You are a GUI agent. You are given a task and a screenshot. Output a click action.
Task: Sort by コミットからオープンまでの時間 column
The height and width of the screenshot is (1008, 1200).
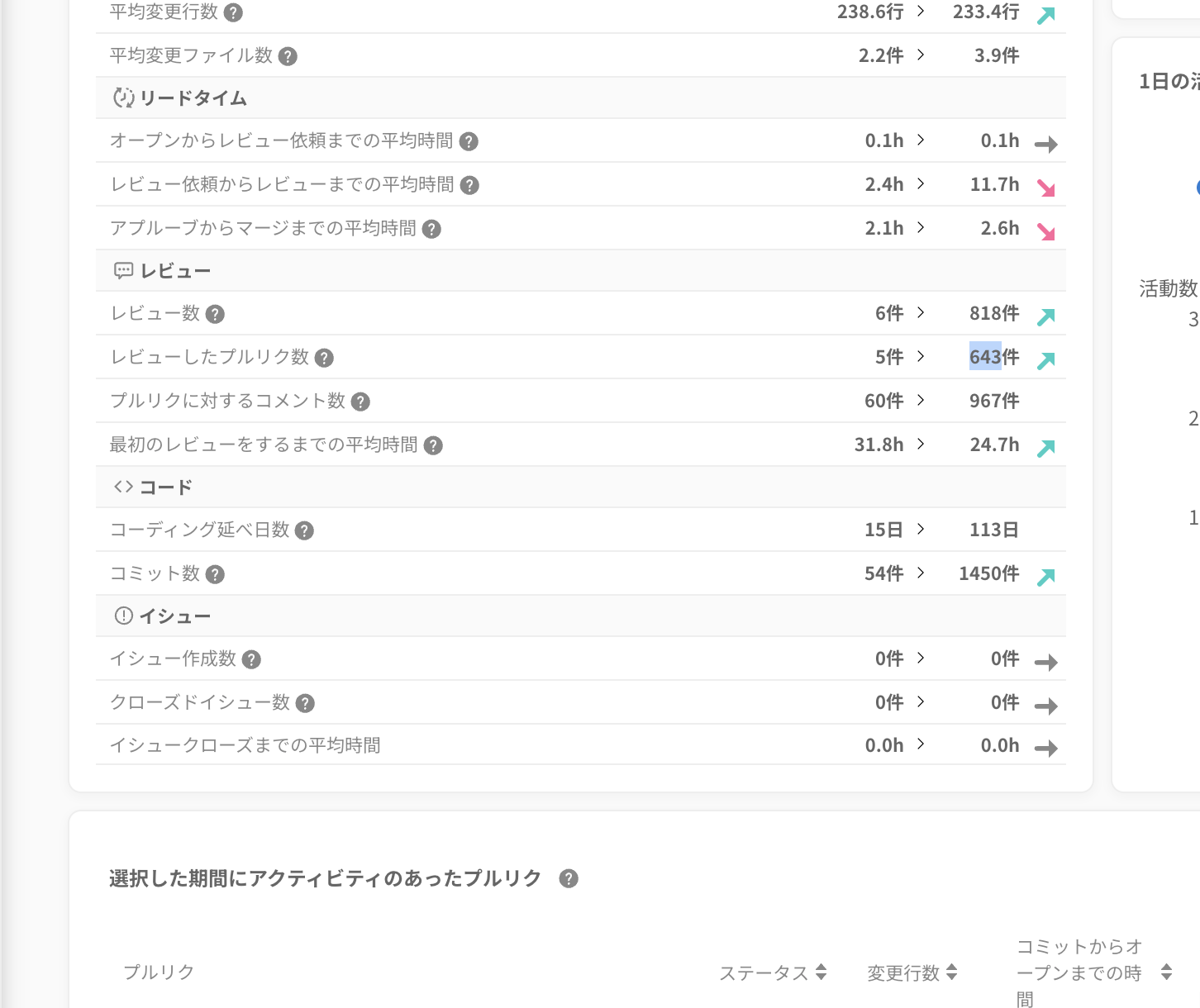pos(1166,972)
